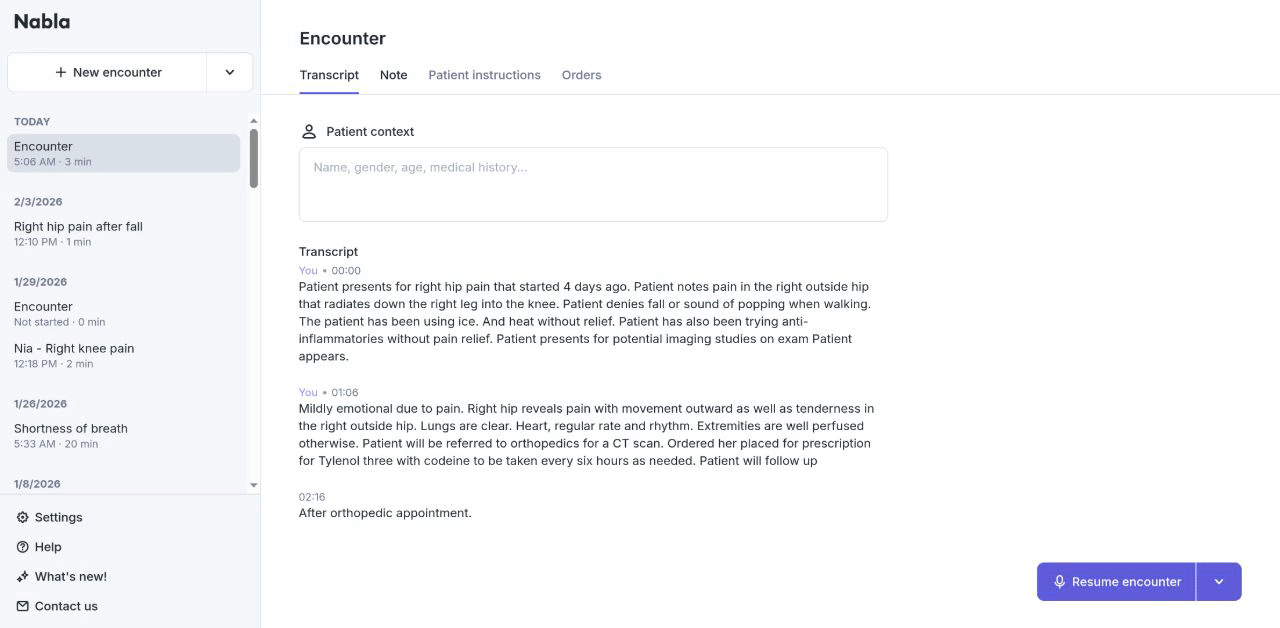Click the plus icon for New encounter
Viewport: 1280px width, 628px height.
point(61,73)
